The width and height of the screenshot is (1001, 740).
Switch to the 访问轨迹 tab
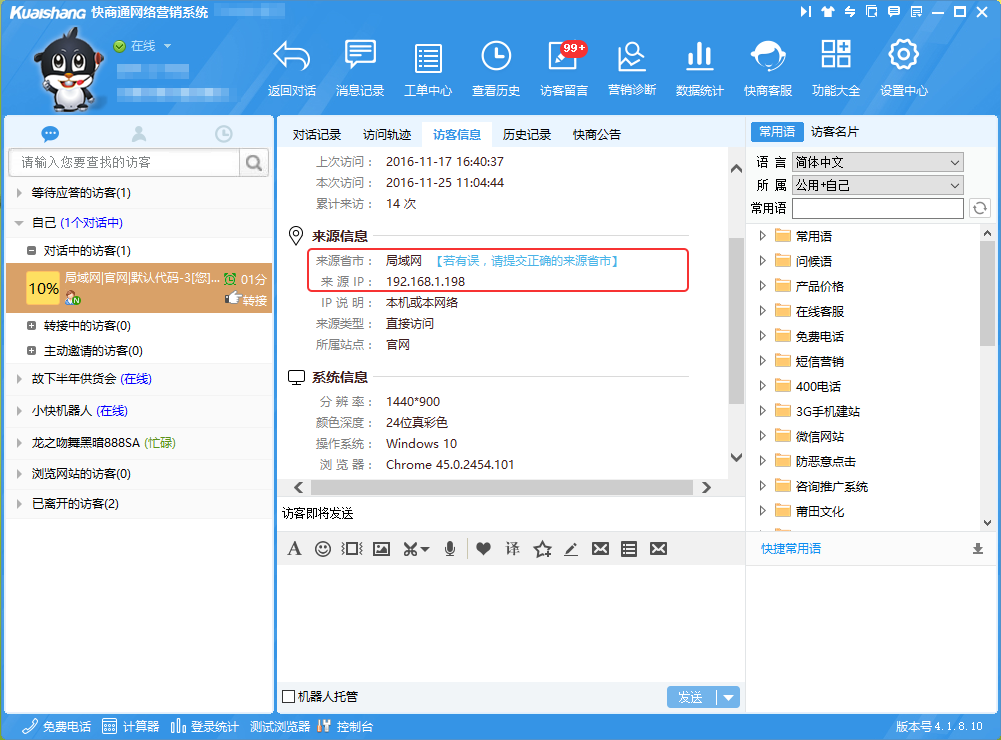pyautogui.click(x=386, y=134)
